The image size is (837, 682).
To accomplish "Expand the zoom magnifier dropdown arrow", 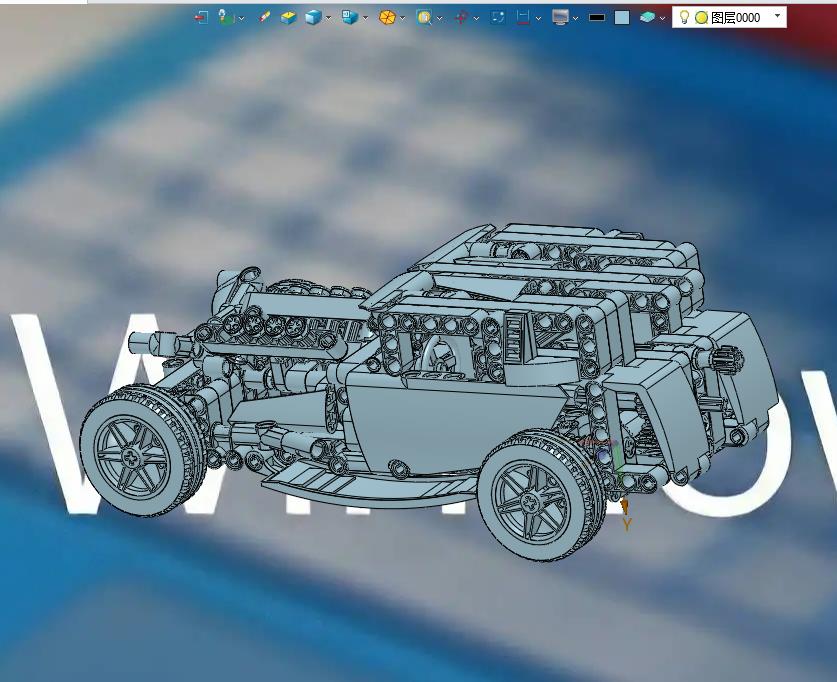I will [x=439, y=18].
